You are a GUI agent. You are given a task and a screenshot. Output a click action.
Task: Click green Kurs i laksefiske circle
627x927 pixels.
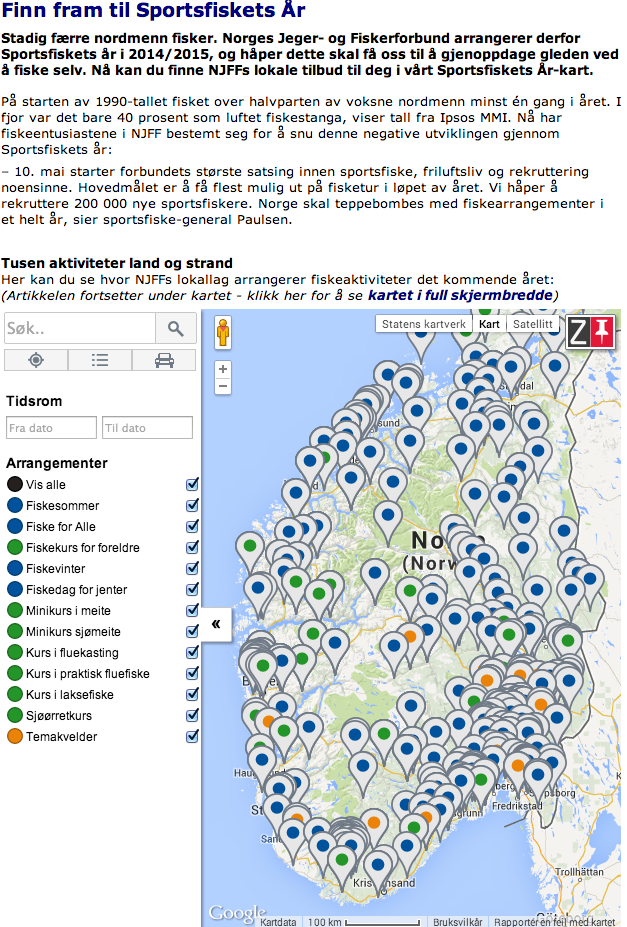click(x=15, y=694)
